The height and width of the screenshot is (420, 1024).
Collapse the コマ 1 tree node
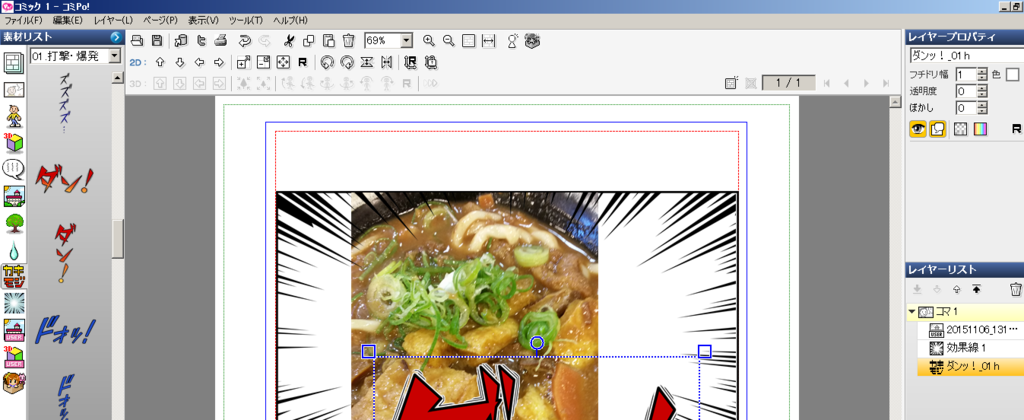coord(912,312)
